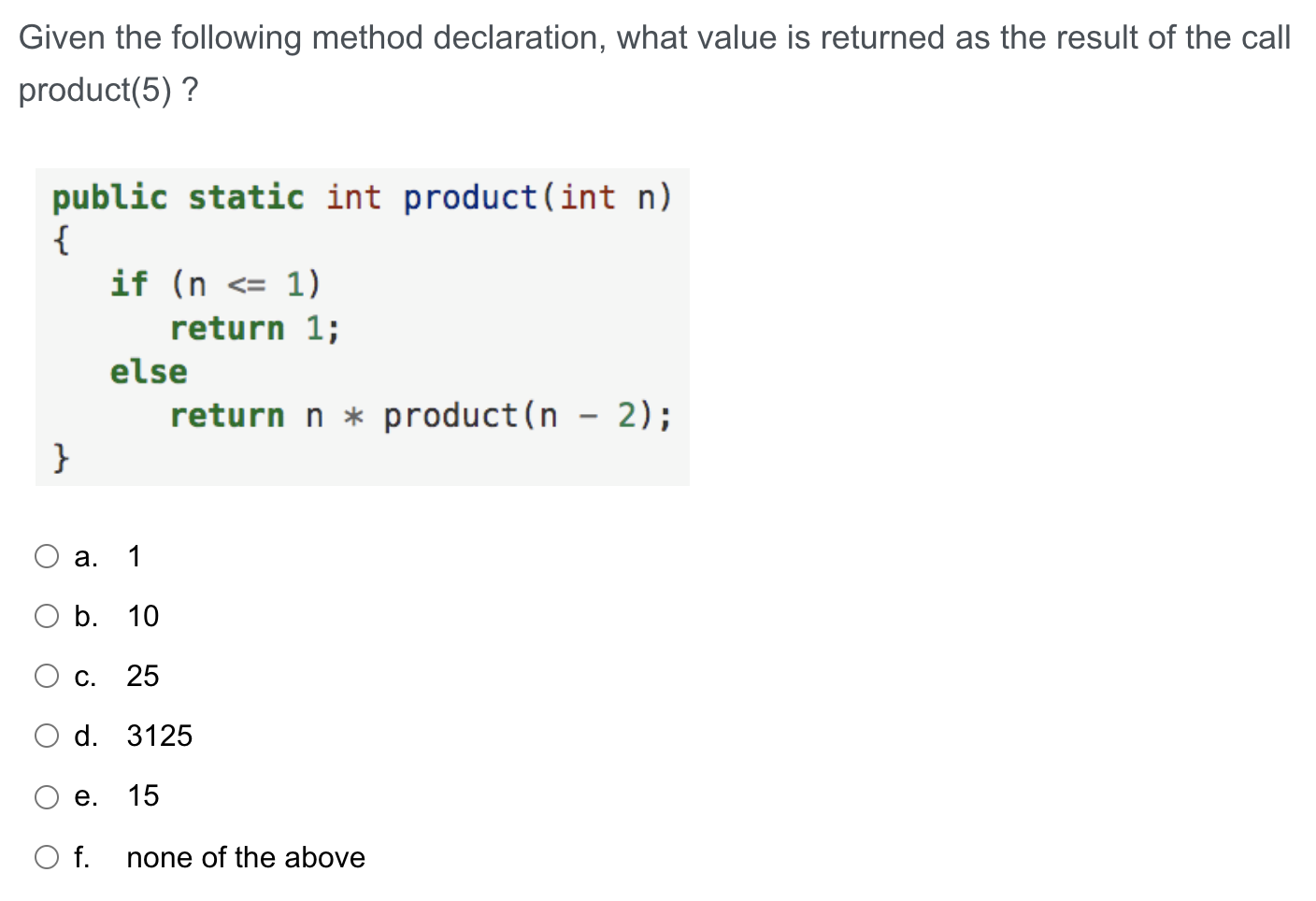Select radio button for answer d
This screenshot has height=901, width=1316.
[45, 736]
